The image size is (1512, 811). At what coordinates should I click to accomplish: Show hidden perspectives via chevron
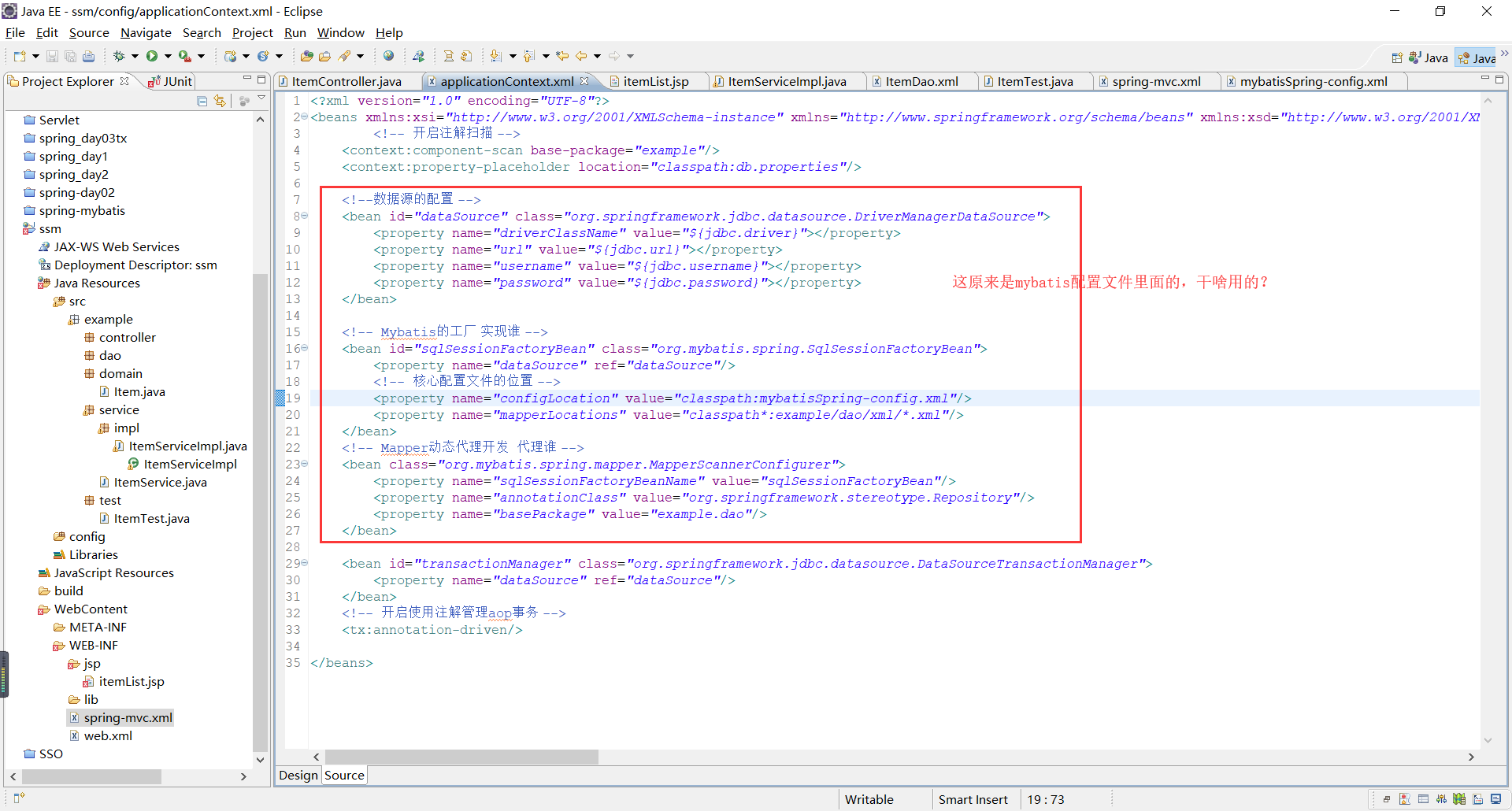click(1504, 54)
